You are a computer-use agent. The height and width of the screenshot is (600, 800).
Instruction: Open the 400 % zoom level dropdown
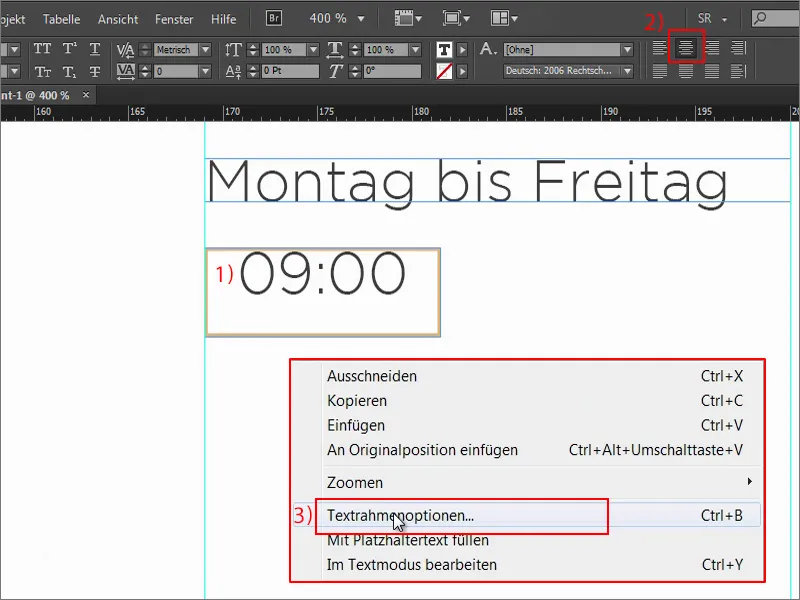361,19
